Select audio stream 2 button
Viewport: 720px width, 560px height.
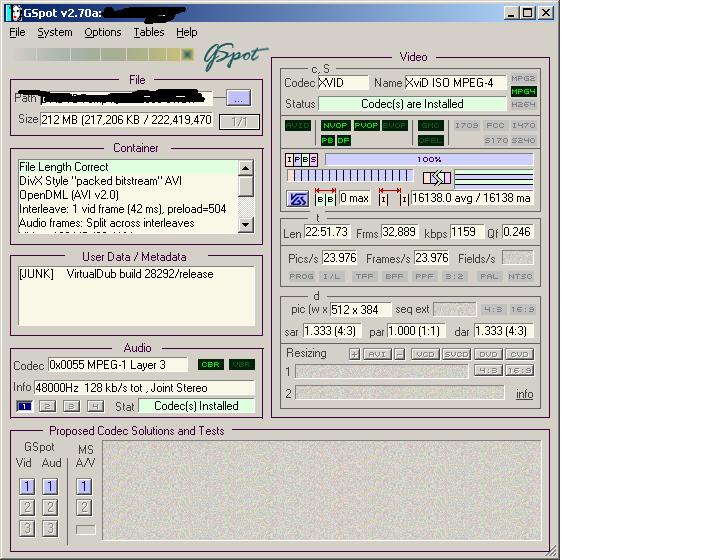click(x=47, y=406)
